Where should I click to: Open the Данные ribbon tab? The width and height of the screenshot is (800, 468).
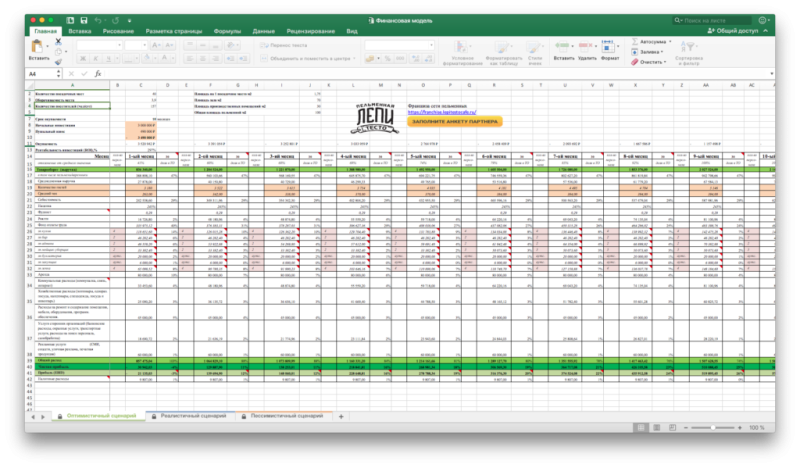point(264,31)
